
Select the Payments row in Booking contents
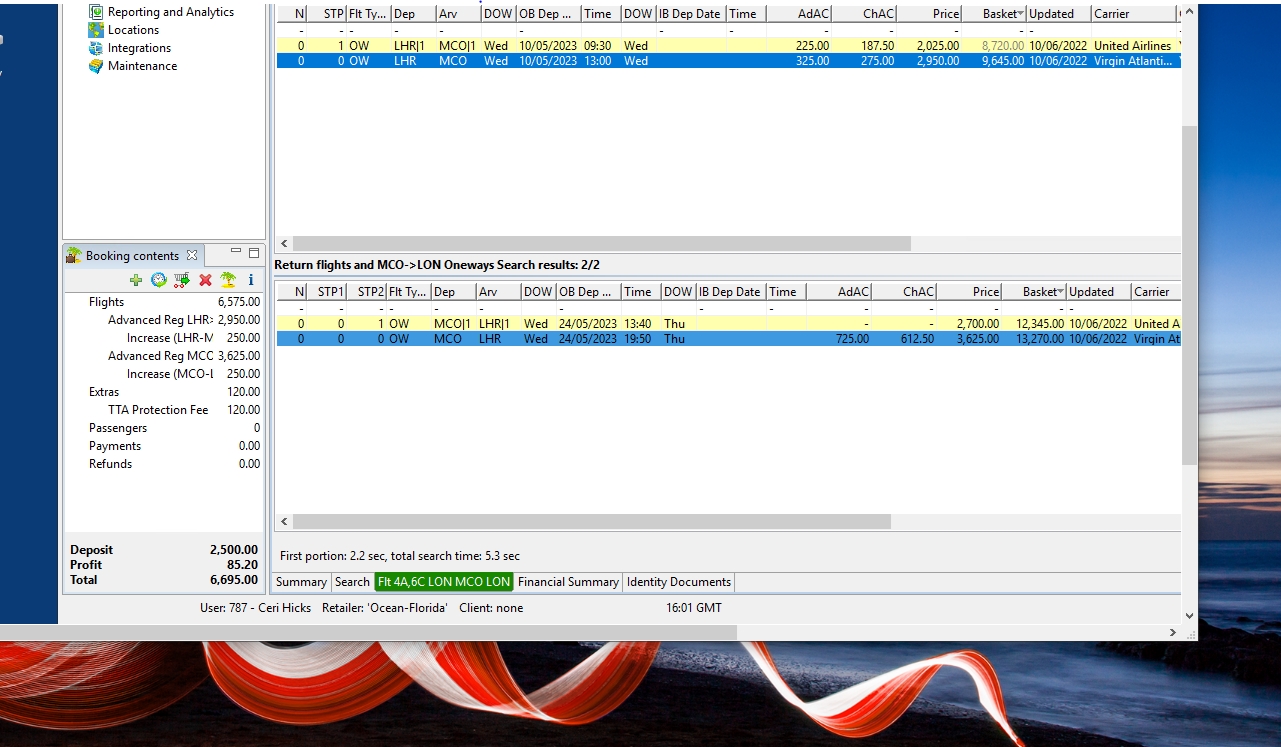[x=164, y=446]
